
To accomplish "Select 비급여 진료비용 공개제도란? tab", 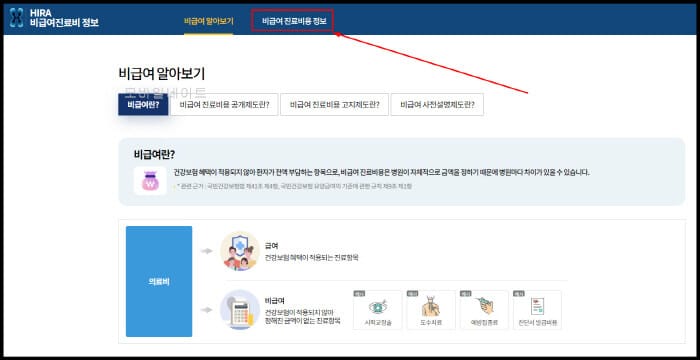I will click(225, 105).
